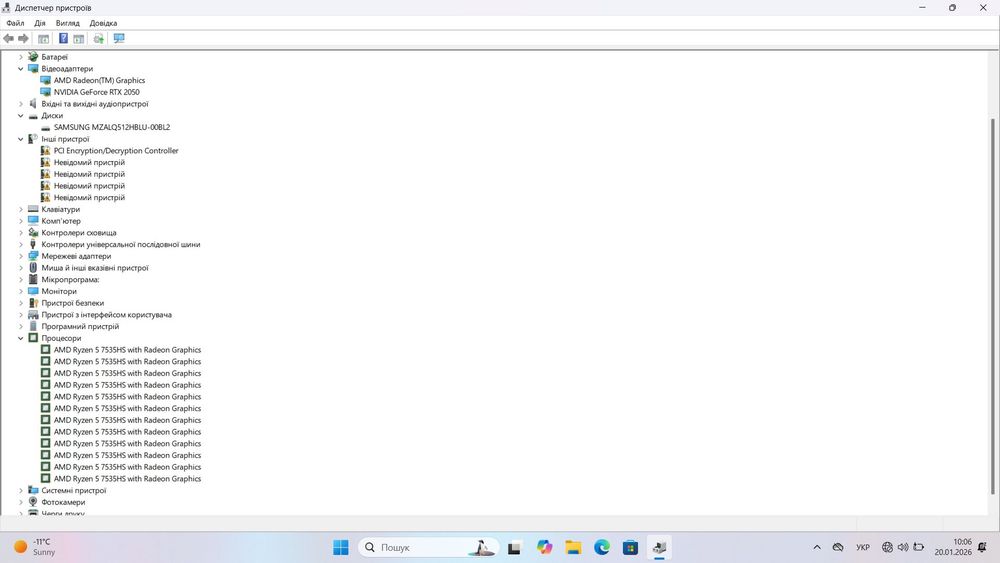Viewport: 1000px width, 563px height.
Task: Select the PCI Encryption/Decryption Controller warning icon
Action: pyautogui.click(x=45, y=150)
